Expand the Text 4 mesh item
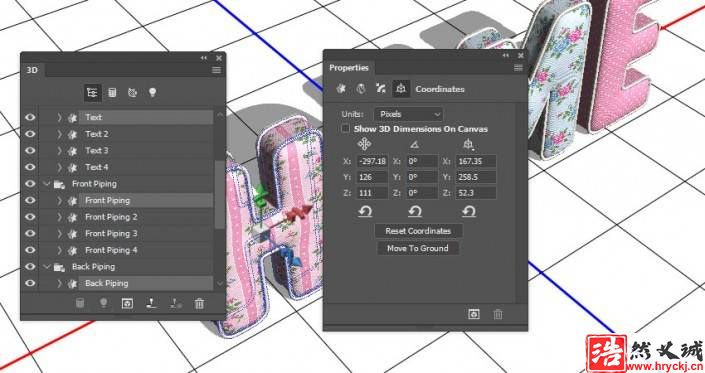The image size is (705, 373). tap(59, 167)
